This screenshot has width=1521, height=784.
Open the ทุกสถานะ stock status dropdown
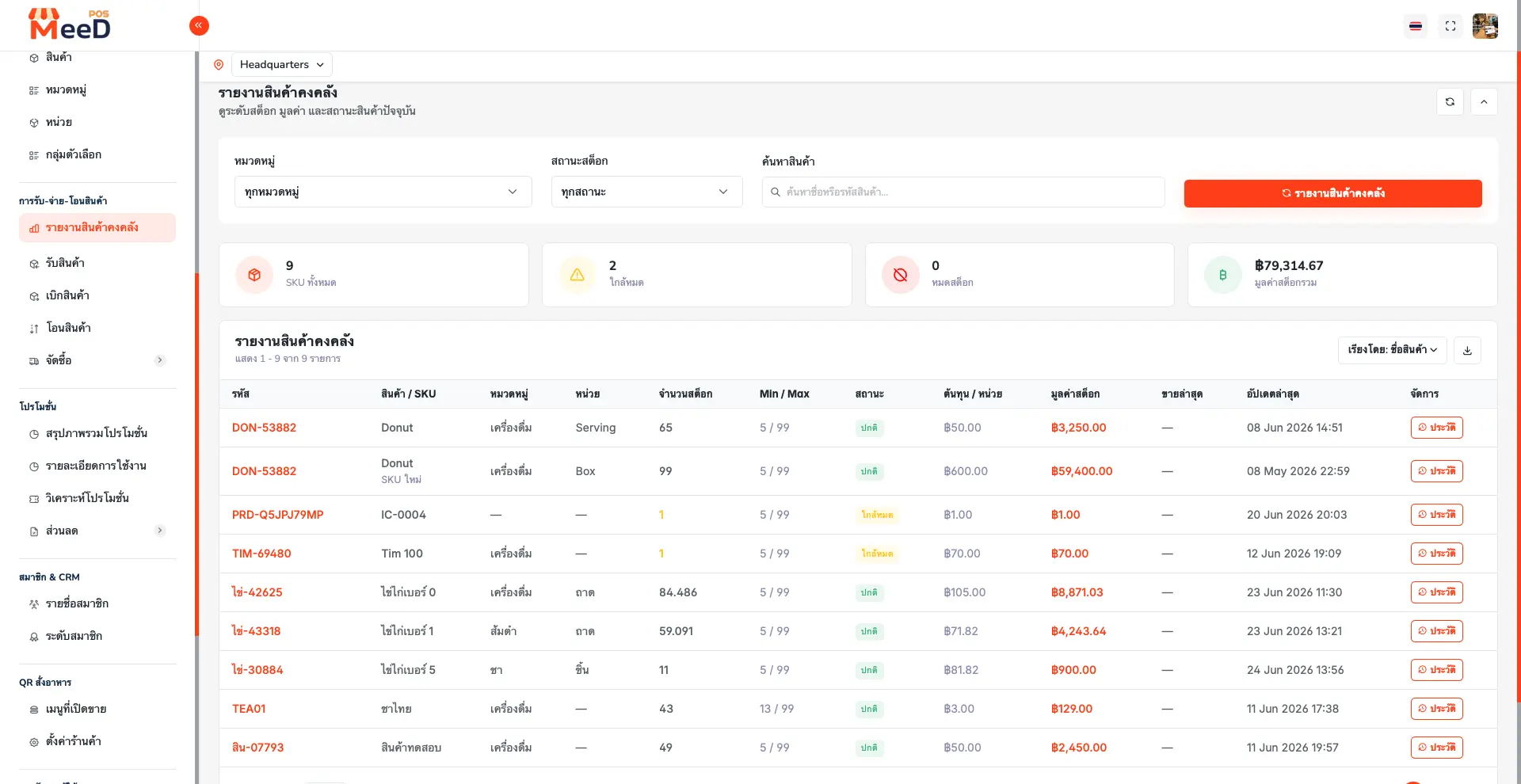pos(646,192)
